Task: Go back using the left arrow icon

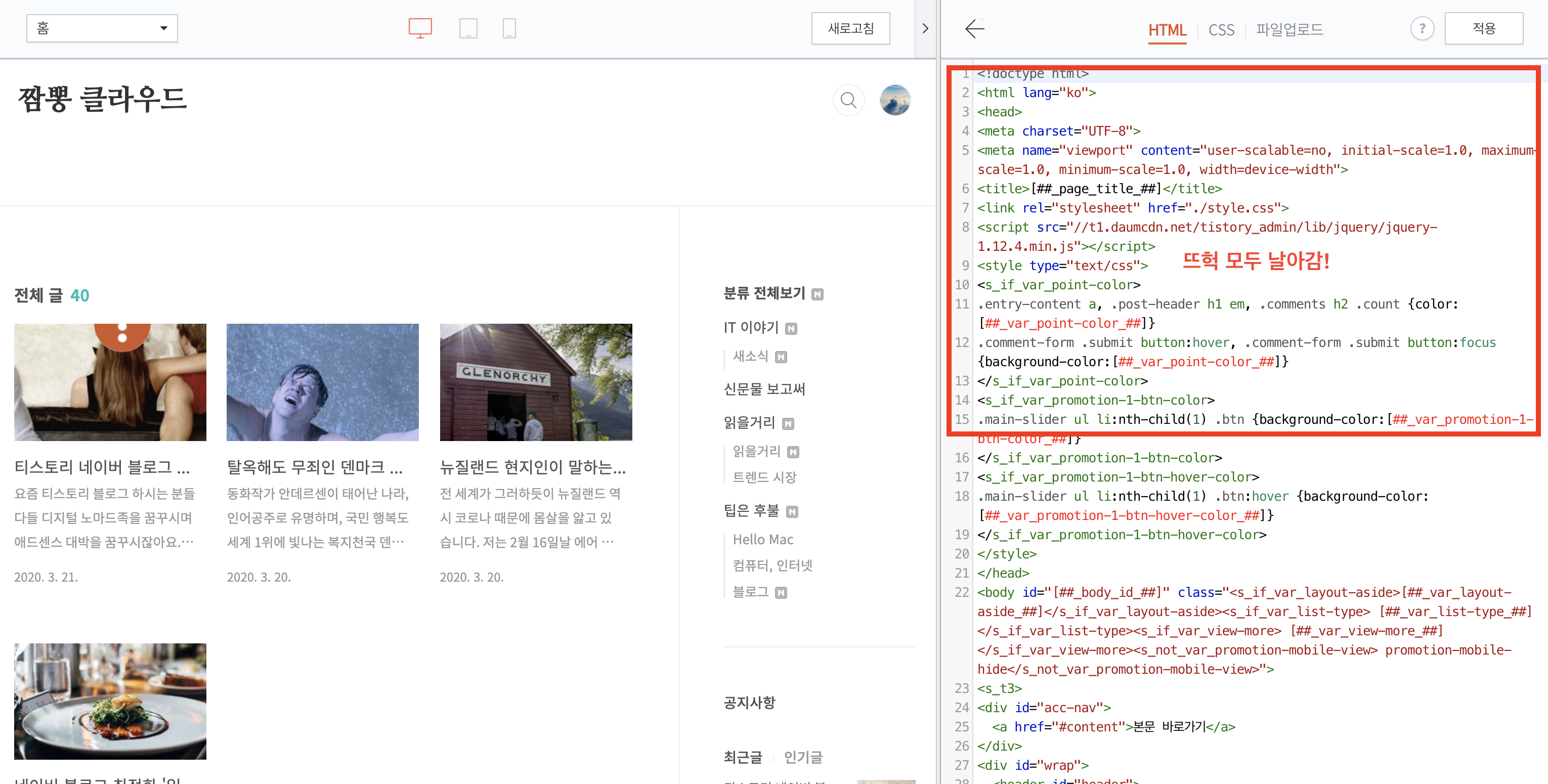Action: pyautogui.click(x=975, y=28)
